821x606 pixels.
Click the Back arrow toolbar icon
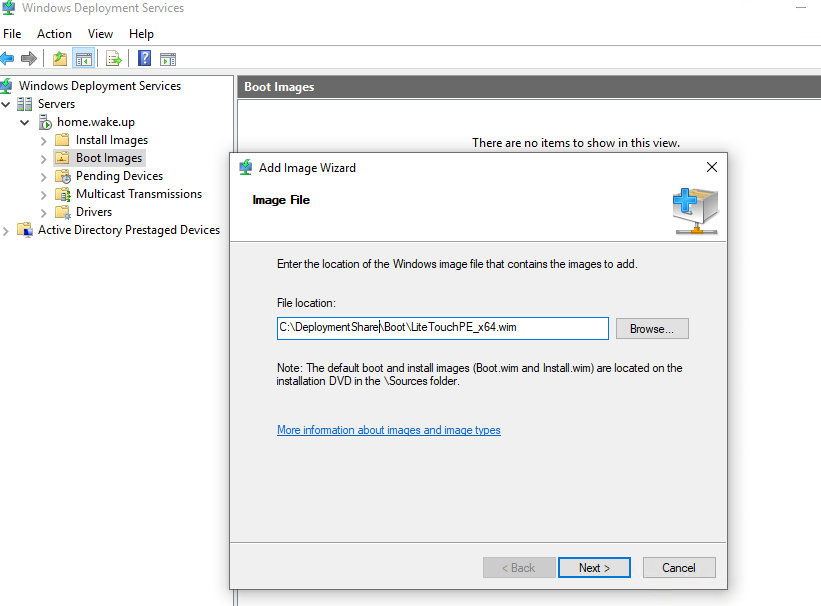click(x=7, y=58)
